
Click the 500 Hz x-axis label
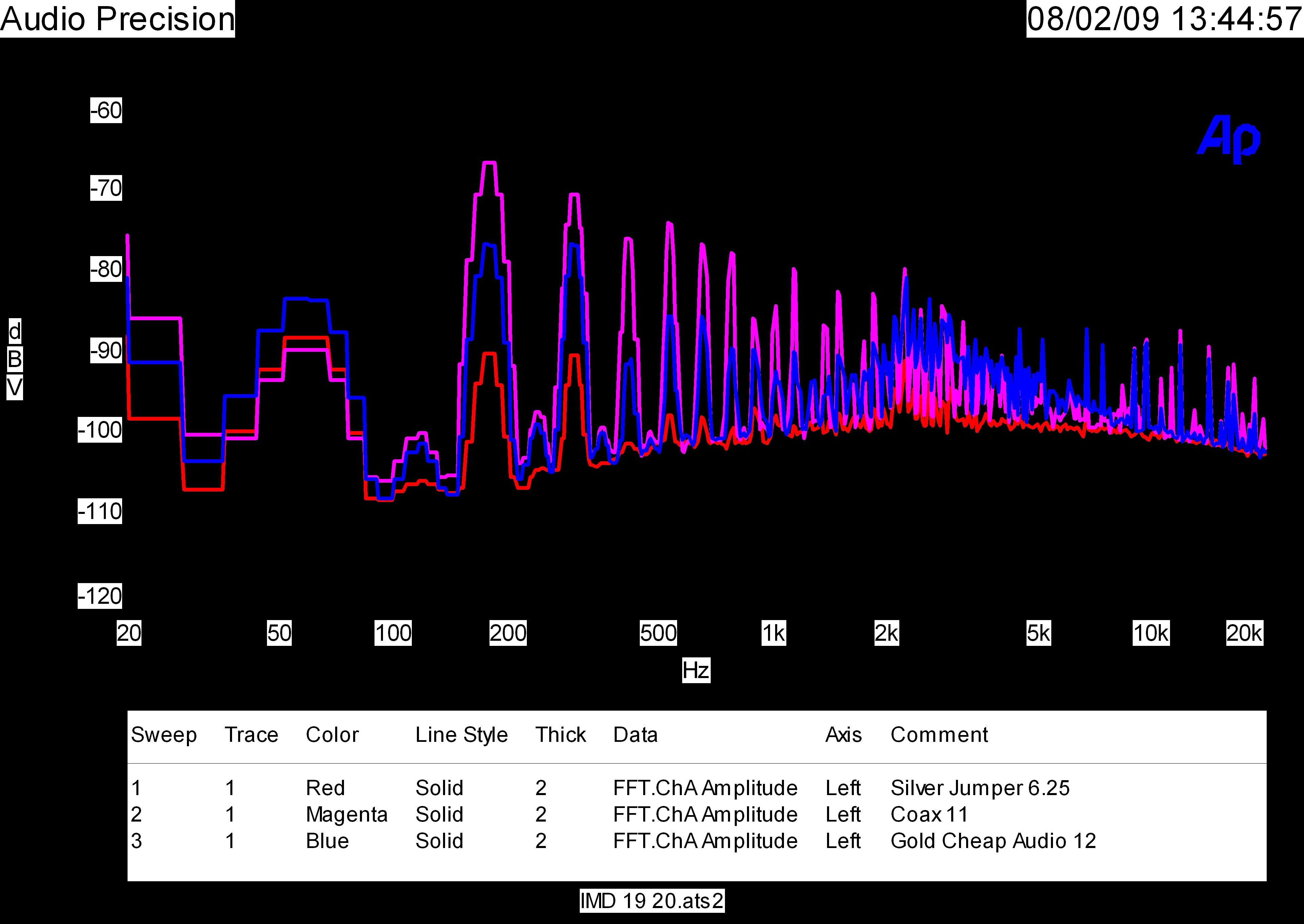pos(658,633)
